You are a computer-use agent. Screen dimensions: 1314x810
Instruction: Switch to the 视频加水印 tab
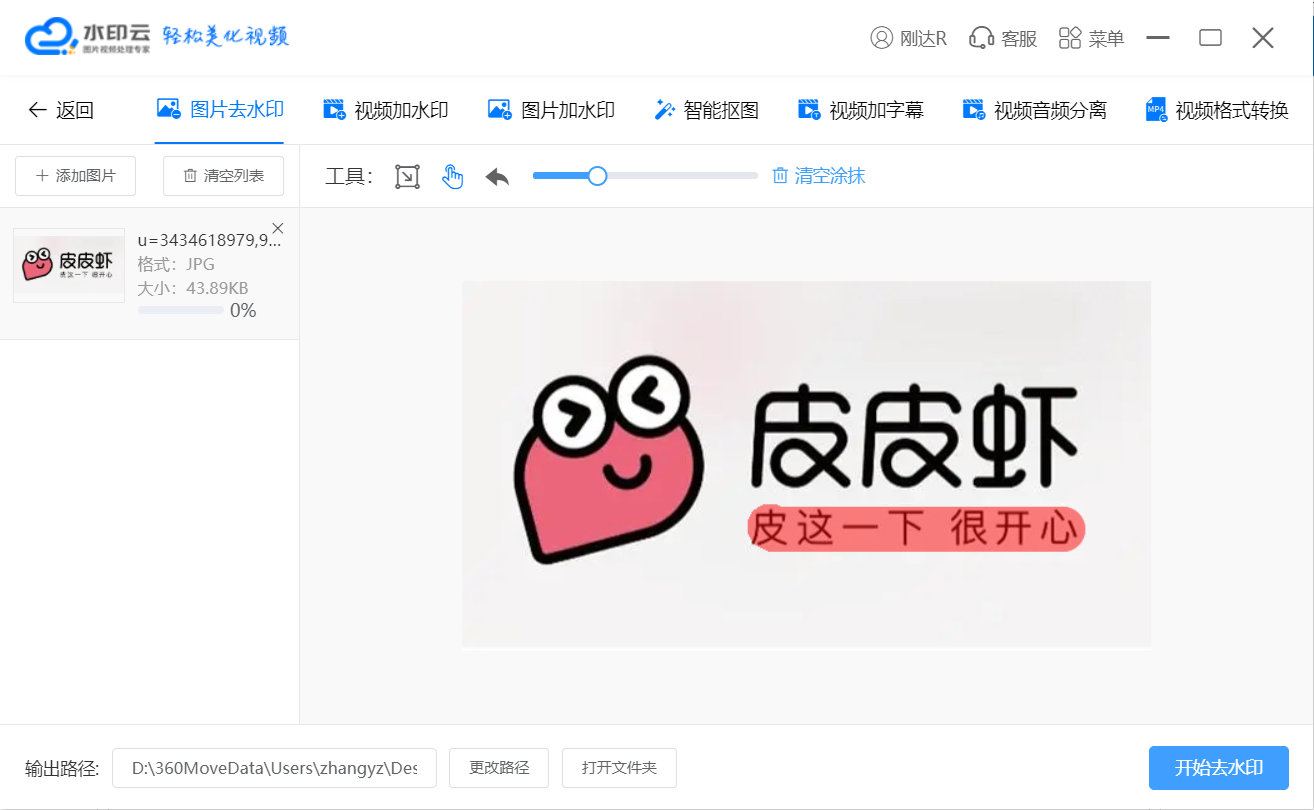tap(385, 110)
